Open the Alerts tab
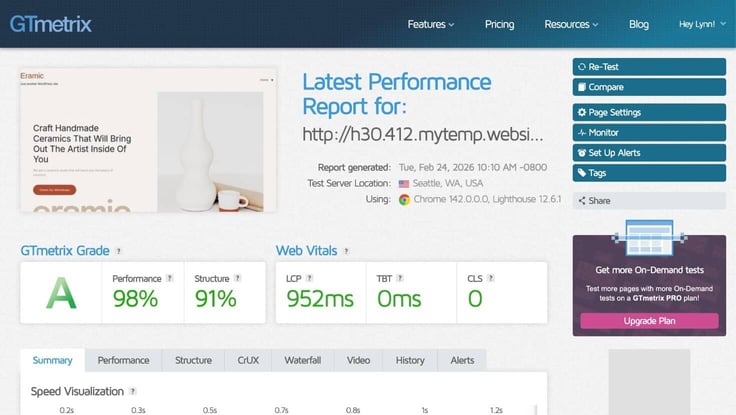 click(x=462, y=360)
